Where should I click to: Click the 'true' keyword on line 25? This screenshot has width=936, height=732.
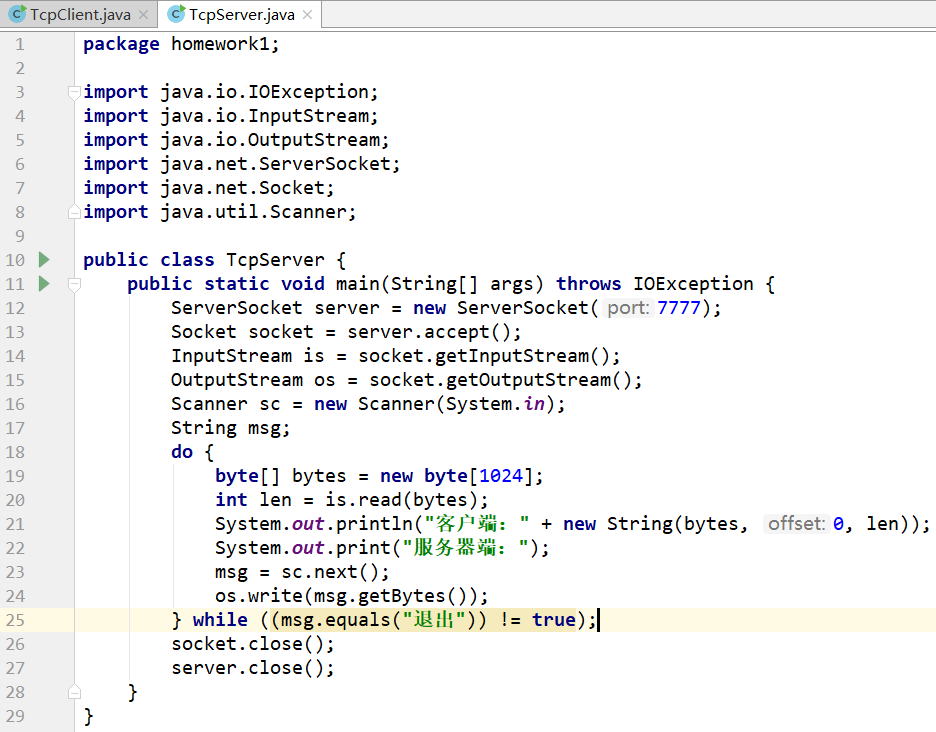click(x=554, y=620)
